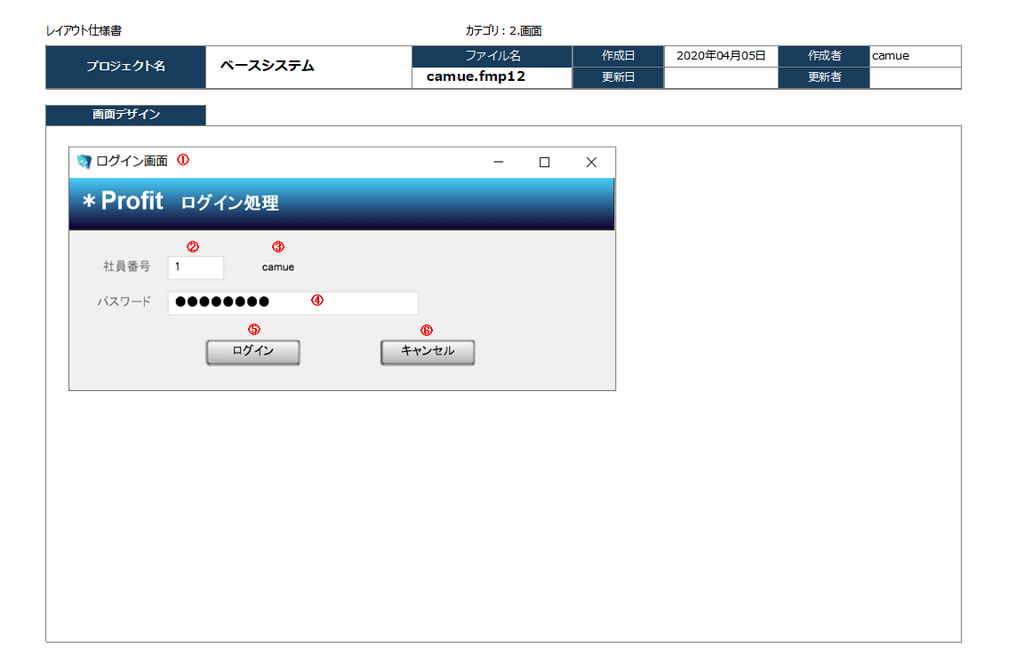Select the creation date 2020年04月05日 cell
Image resolution: width=1024 pixels, height=648 pixels.
click(720, 56)
